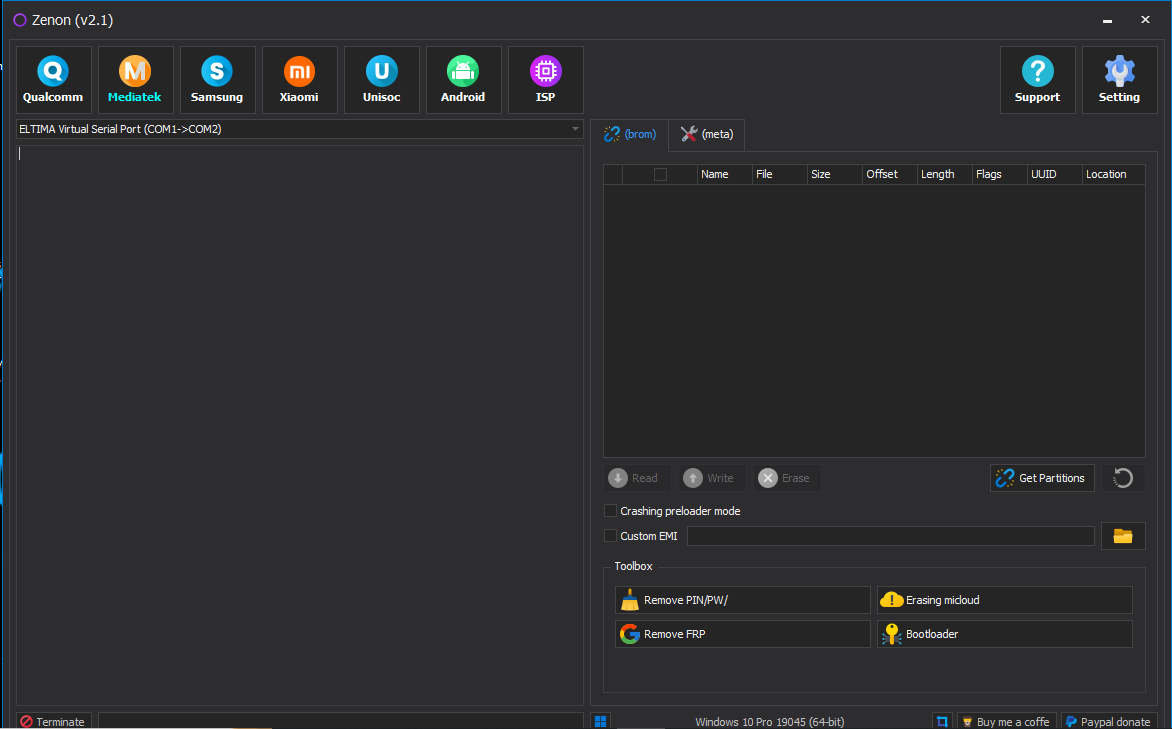Enable the Custom EMI checkbox
The width and height of the screenshot is (1172, 729).
611,536
